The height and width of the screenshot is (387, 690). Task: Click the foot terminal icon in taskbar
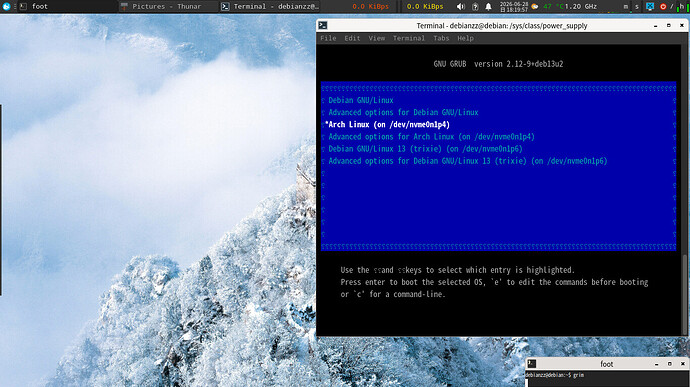pyautogui.click(x=24, y=6)
